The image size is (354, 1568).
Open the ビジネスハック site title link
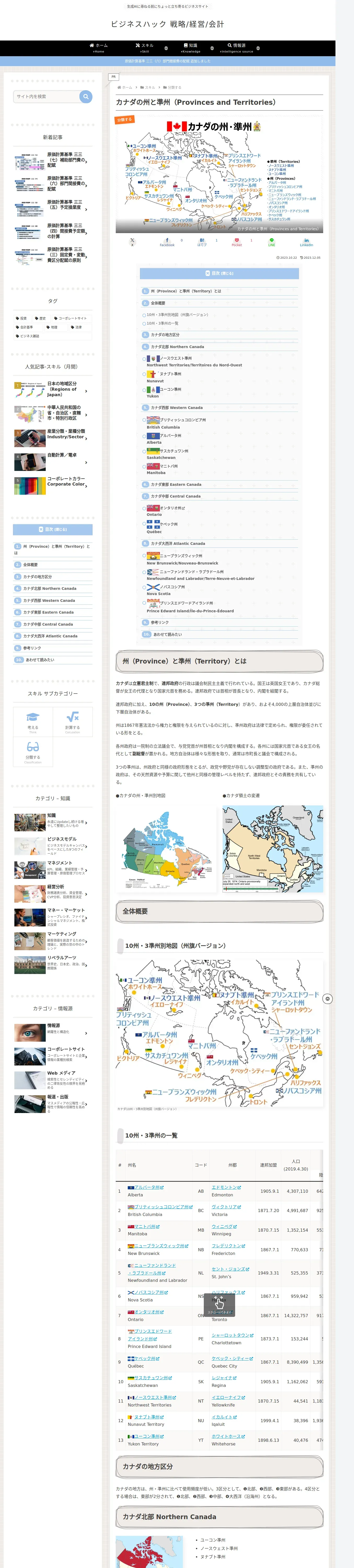click(x=167, y=24)
